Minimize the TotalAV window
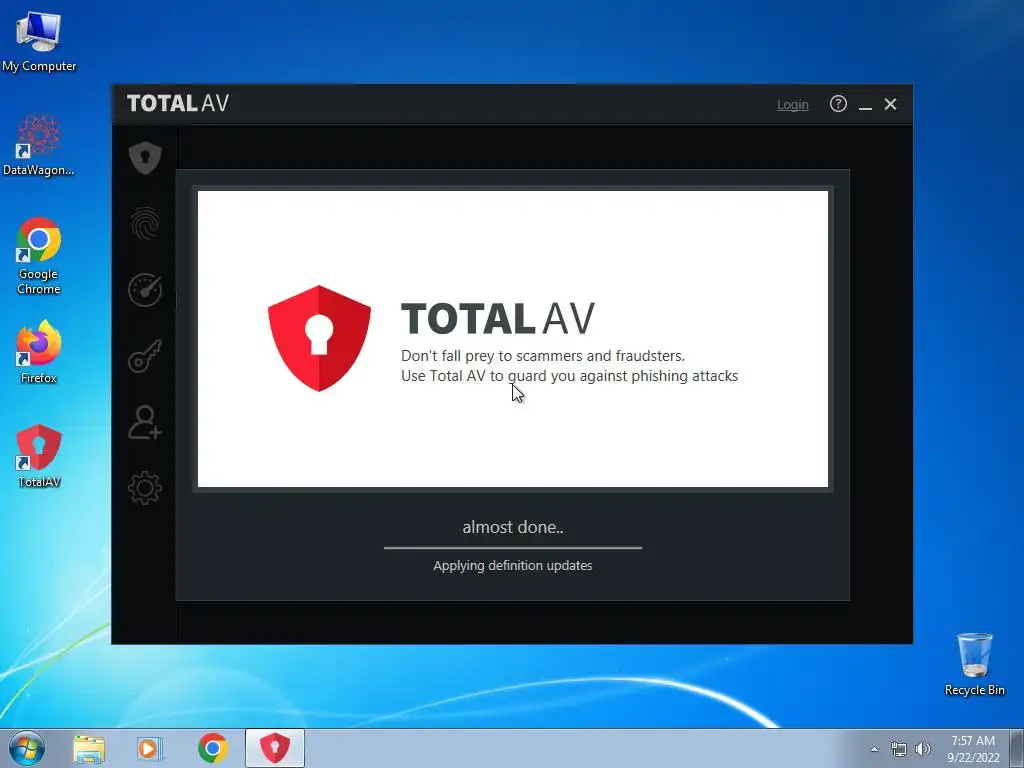Screen dimensions: 1024x768 click(865, 104)
